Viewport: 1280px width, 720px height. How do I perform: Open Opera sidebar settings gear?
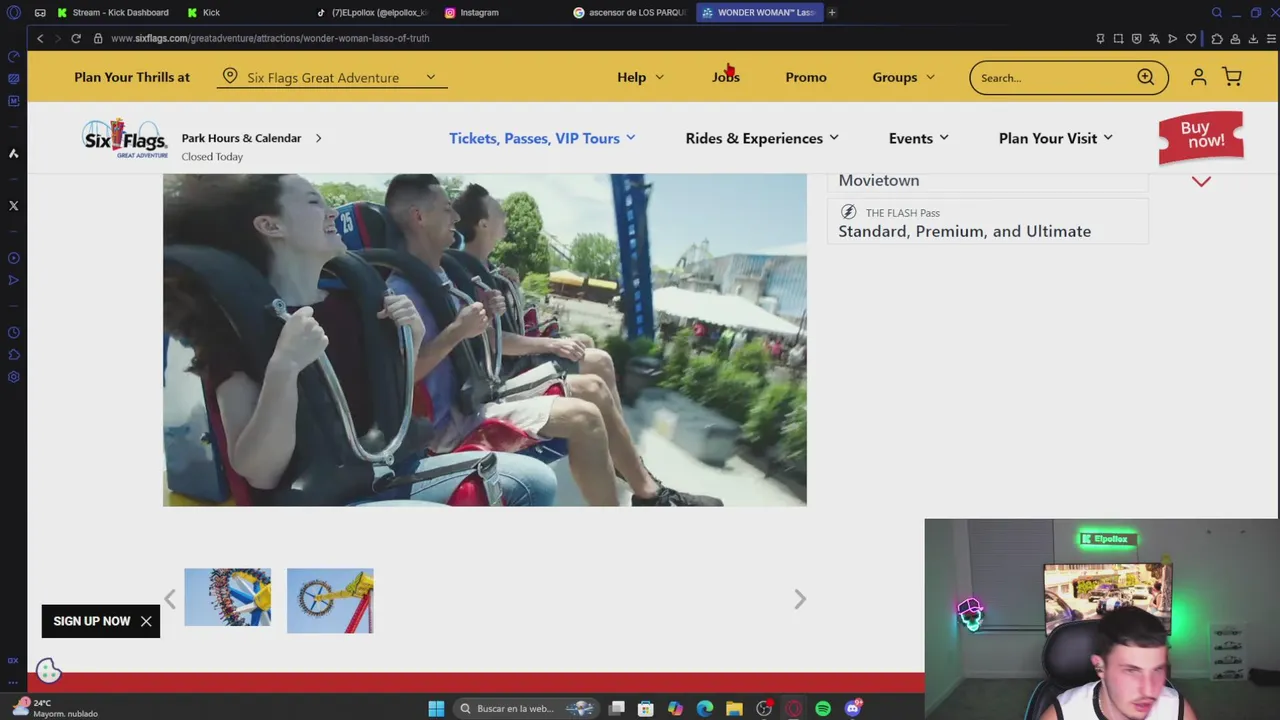(x=14, y=377)
